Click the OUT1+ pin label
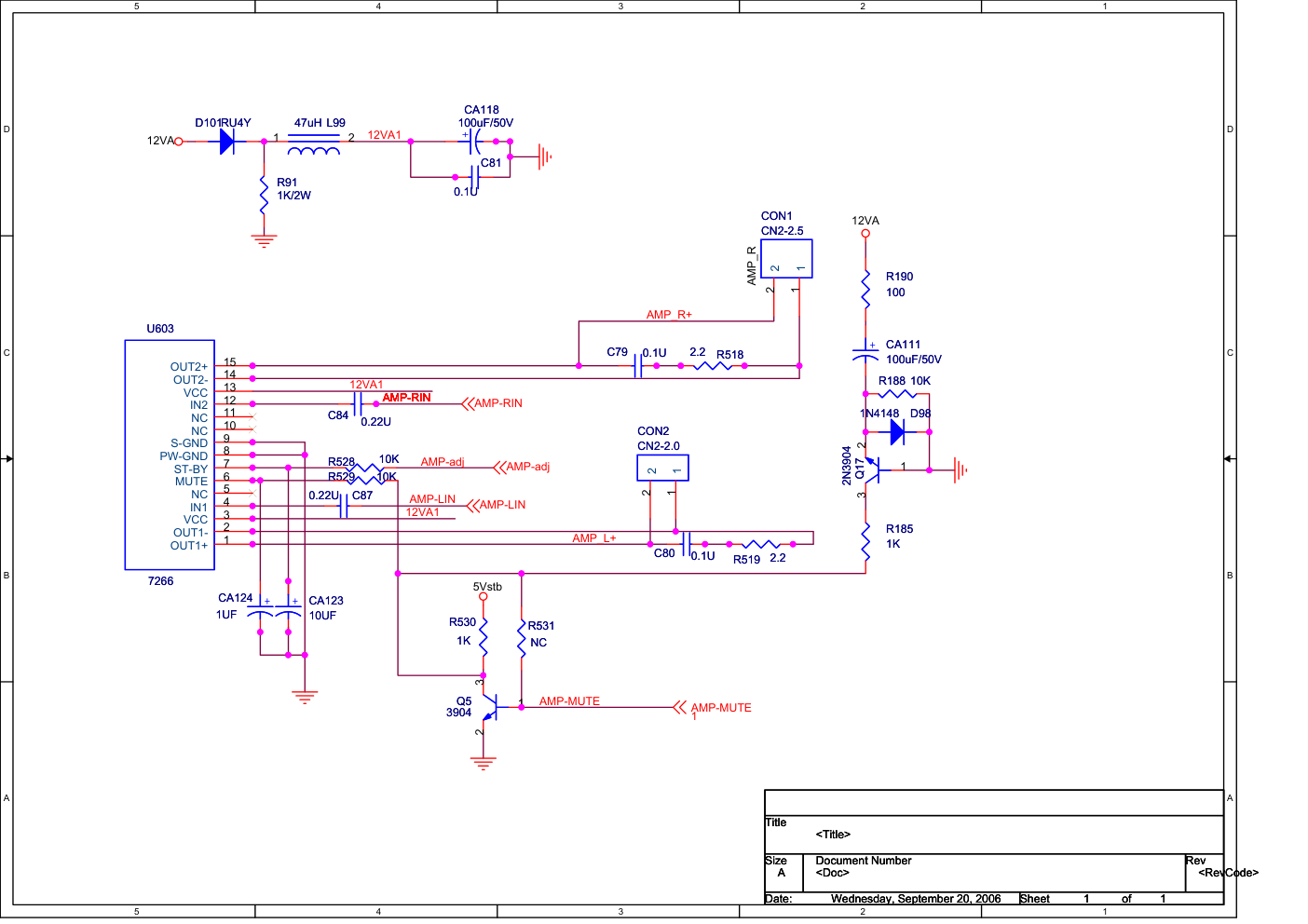Image resolution: width=1308 pixels, height=924 pixels. point(189,546)
